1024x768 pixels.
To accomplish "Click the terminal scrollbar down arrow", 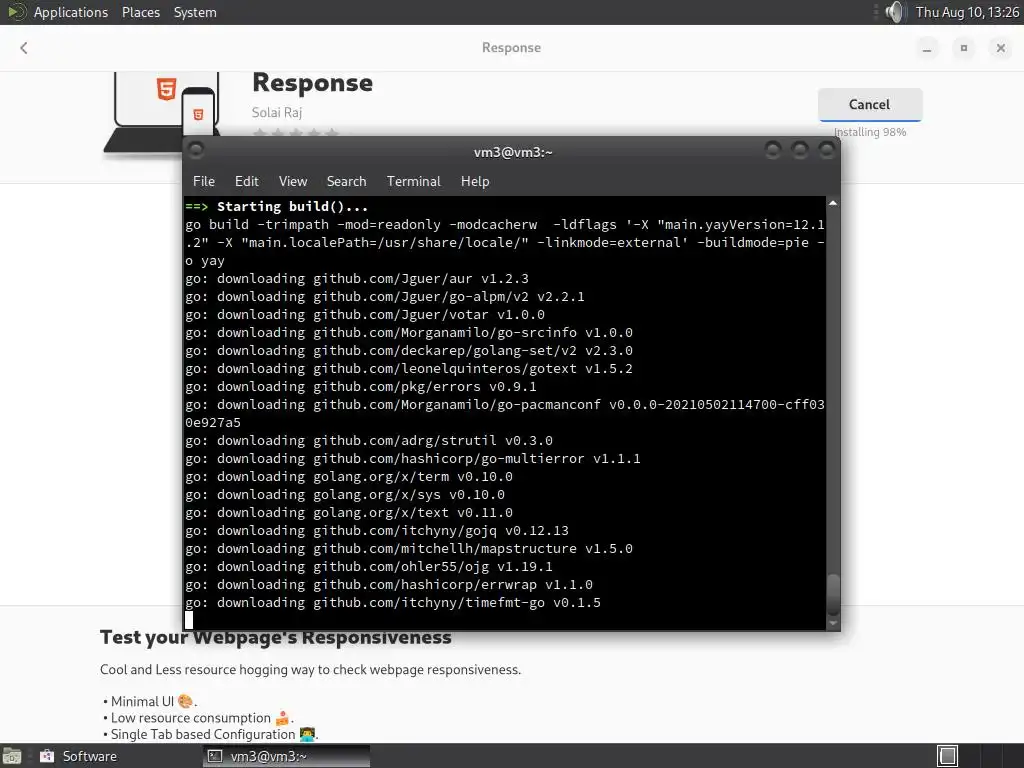I will (x=833, y=624).
